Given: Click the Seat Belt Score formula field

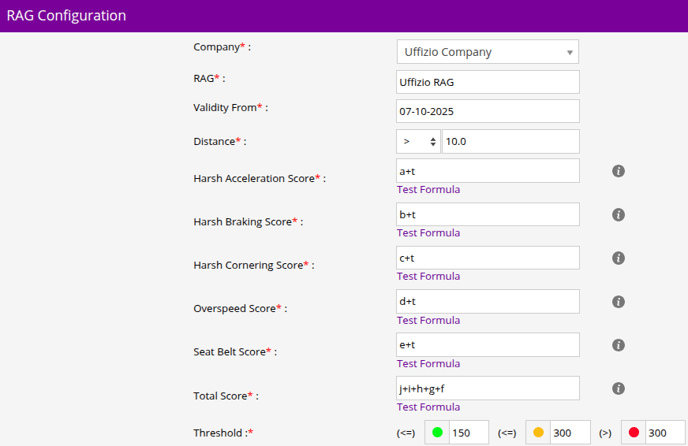Looking at the screenshot, I should (x=488, y=345).
